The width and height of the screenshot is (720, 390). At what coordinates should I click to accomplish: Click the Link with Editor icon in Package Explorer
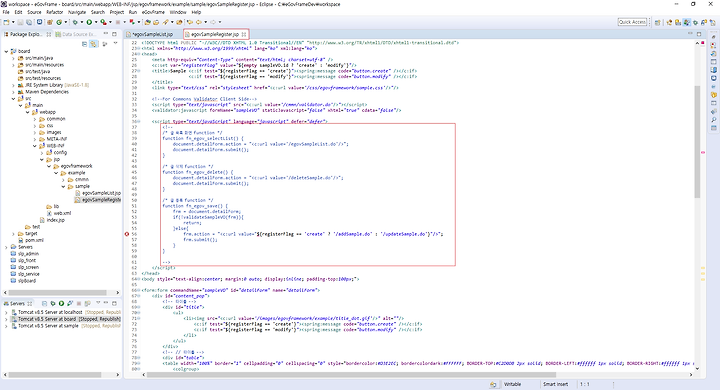pyautogui.click(x=93, y=44)
